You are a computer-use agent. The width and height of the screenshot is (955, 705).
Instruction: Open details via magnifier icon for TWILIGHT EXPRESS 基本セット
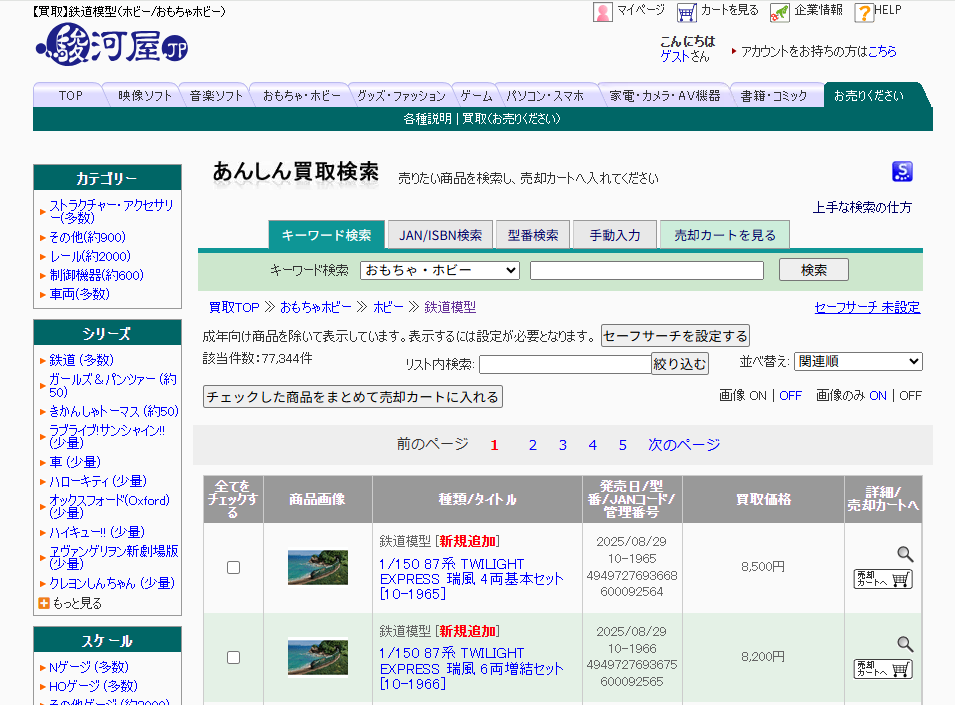905,552
